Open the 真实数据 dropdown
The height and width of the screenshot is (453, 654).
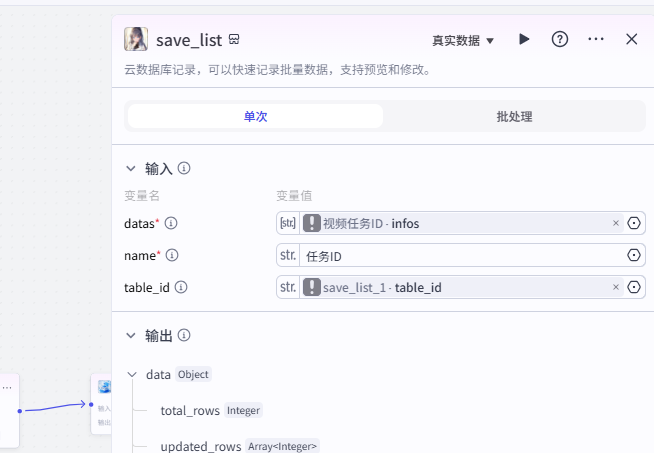point(463,40)
